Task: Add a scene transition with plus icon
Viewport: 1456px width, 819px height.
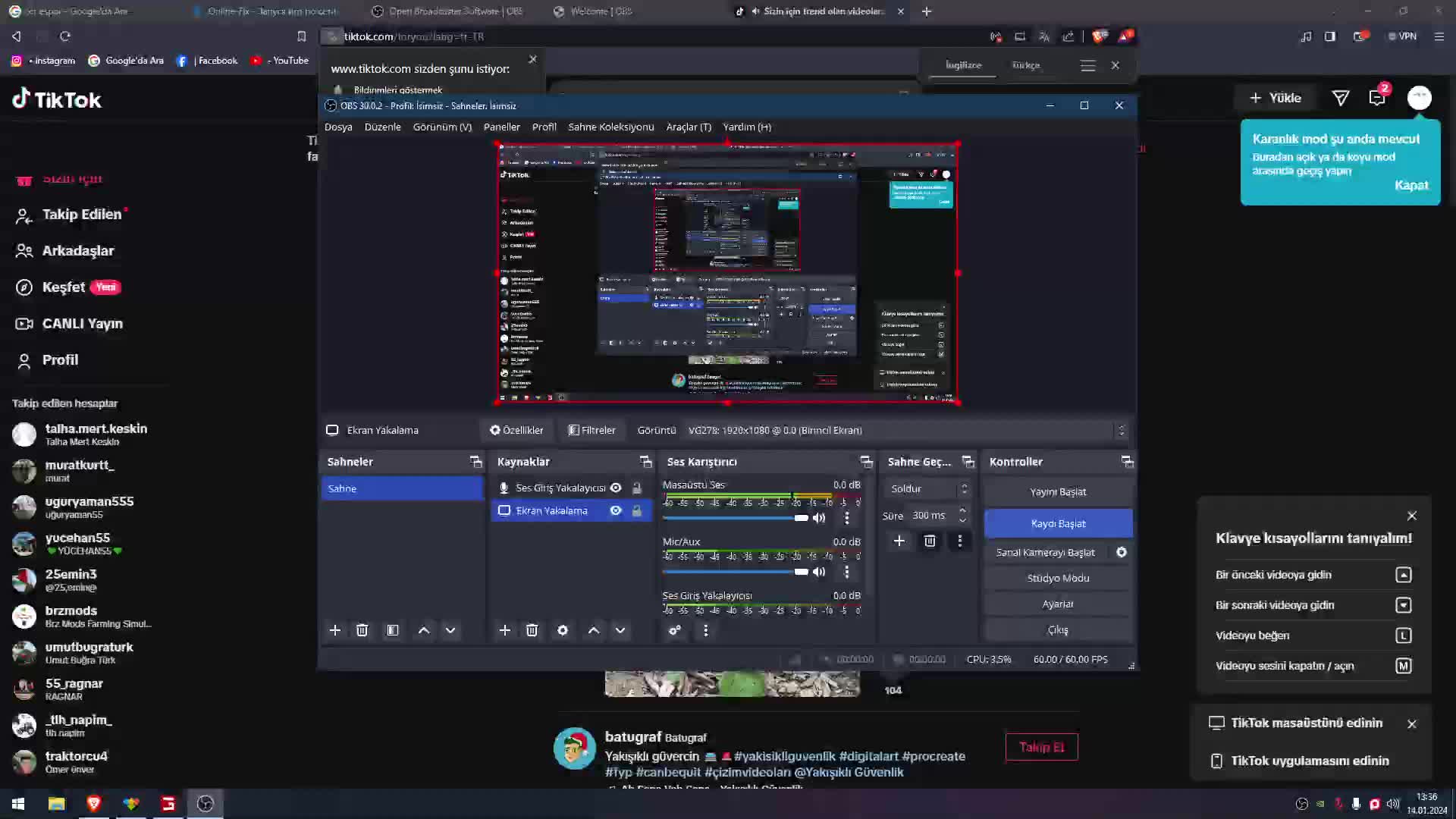Action: pos(899,541)
